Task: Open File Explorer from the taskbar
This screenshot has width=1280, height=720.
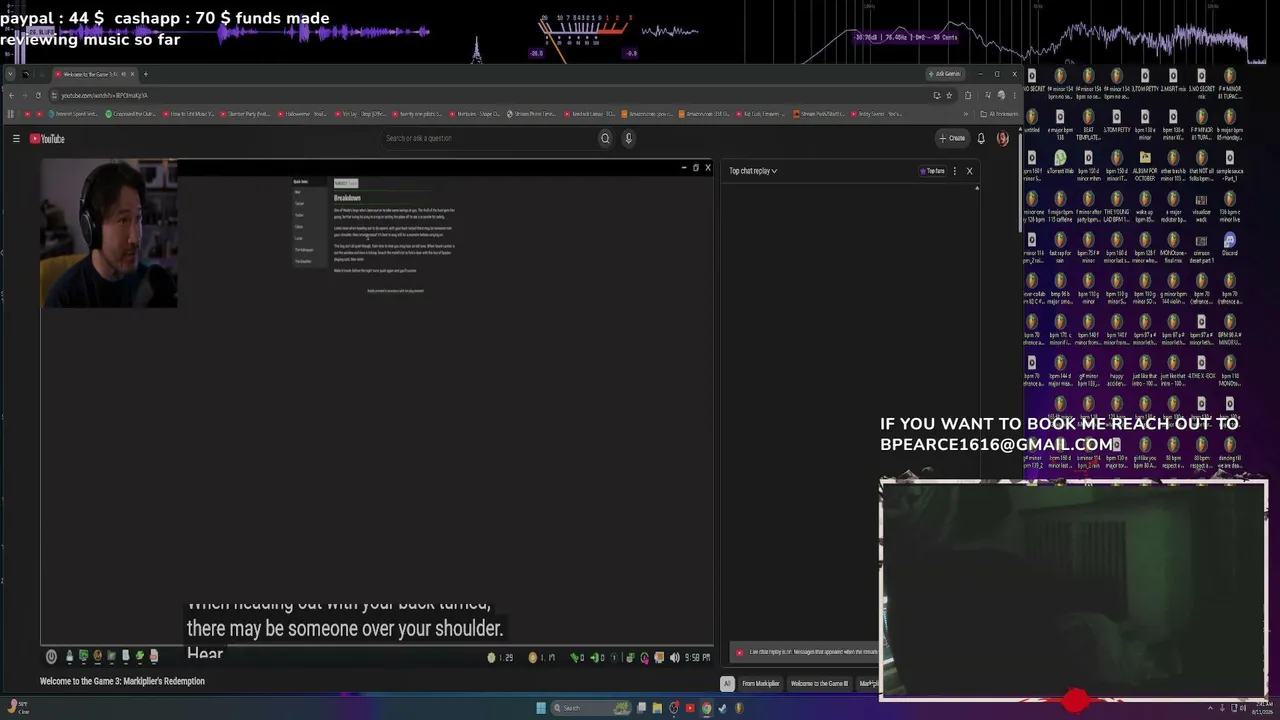Action: pyautogui.click(x=657, y=708)
